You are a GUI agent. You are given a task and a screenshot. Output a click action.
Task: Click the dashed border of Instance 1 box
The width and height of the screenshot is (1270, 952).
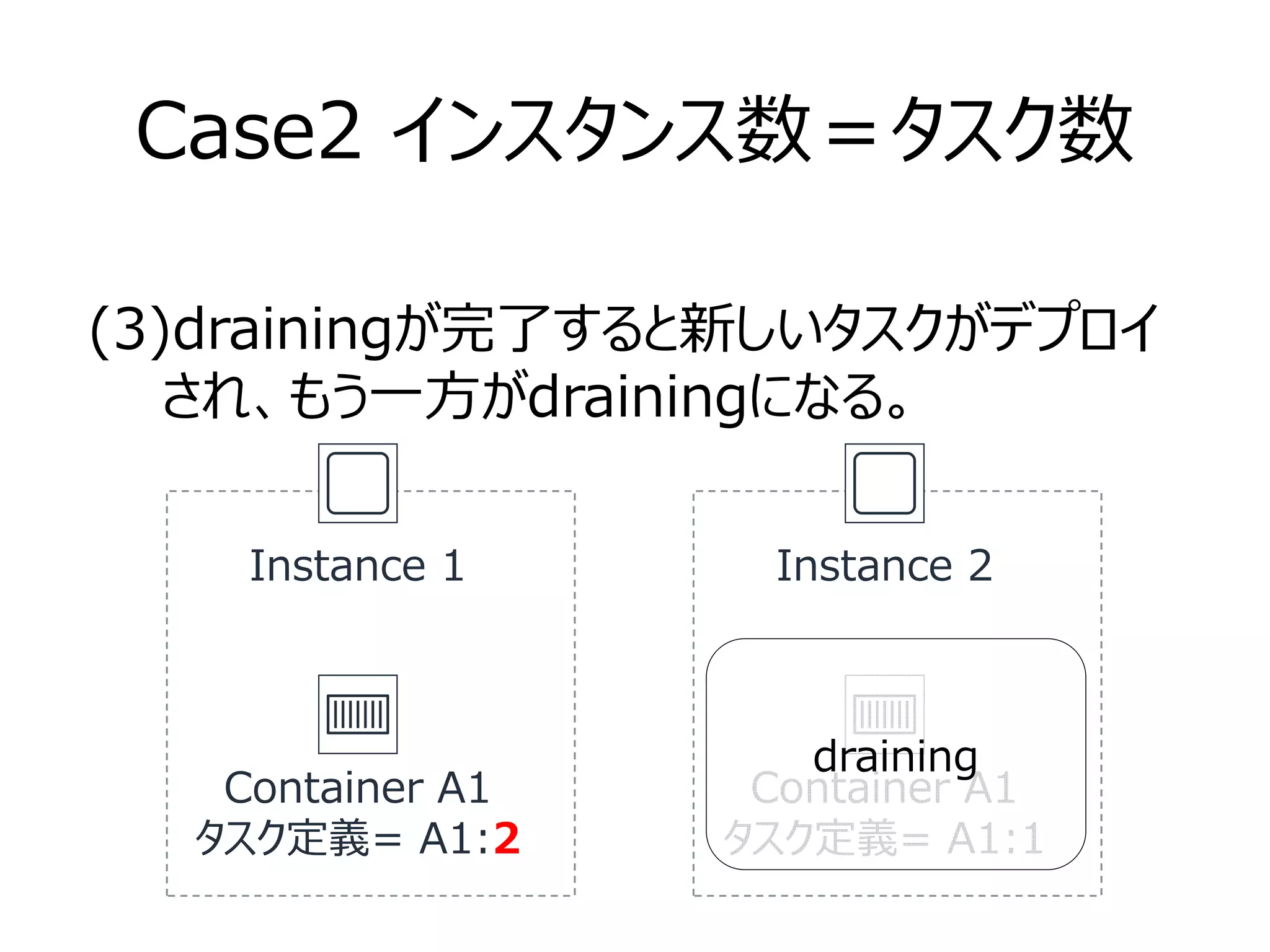pos(167,694)
